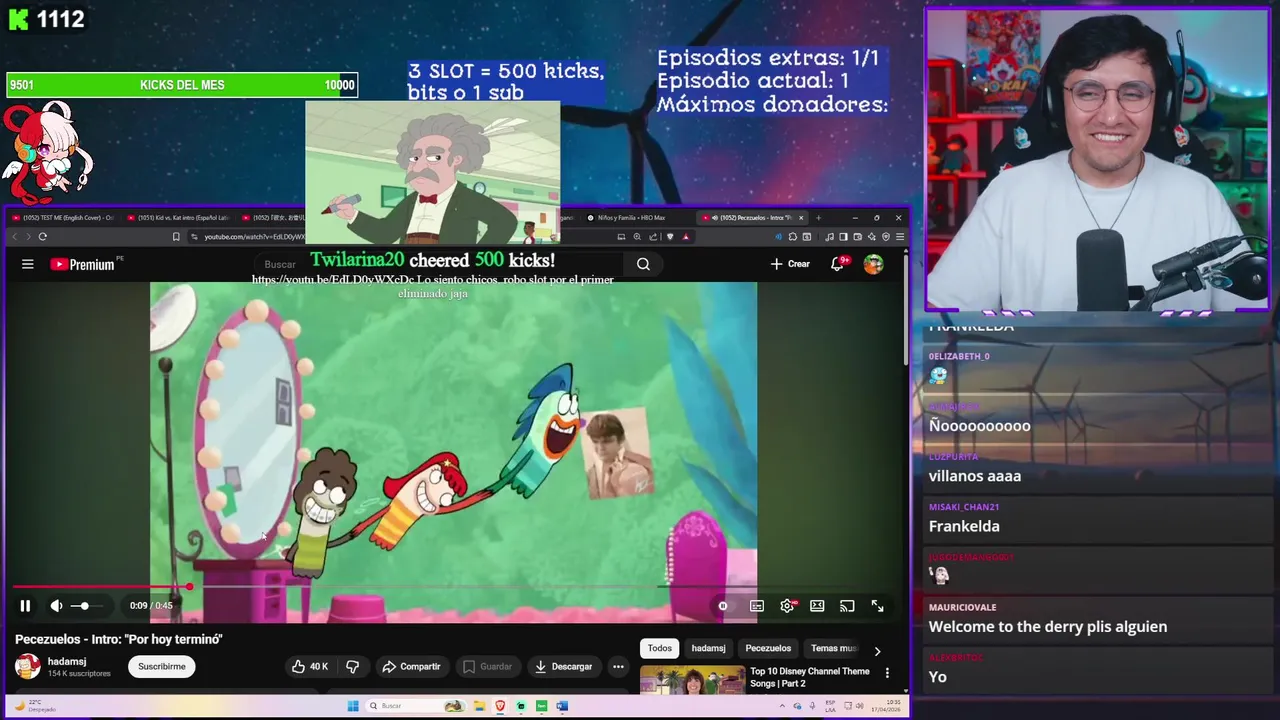Mute the video with the speaker icon

pyautogui.click(x=56, y=605)
